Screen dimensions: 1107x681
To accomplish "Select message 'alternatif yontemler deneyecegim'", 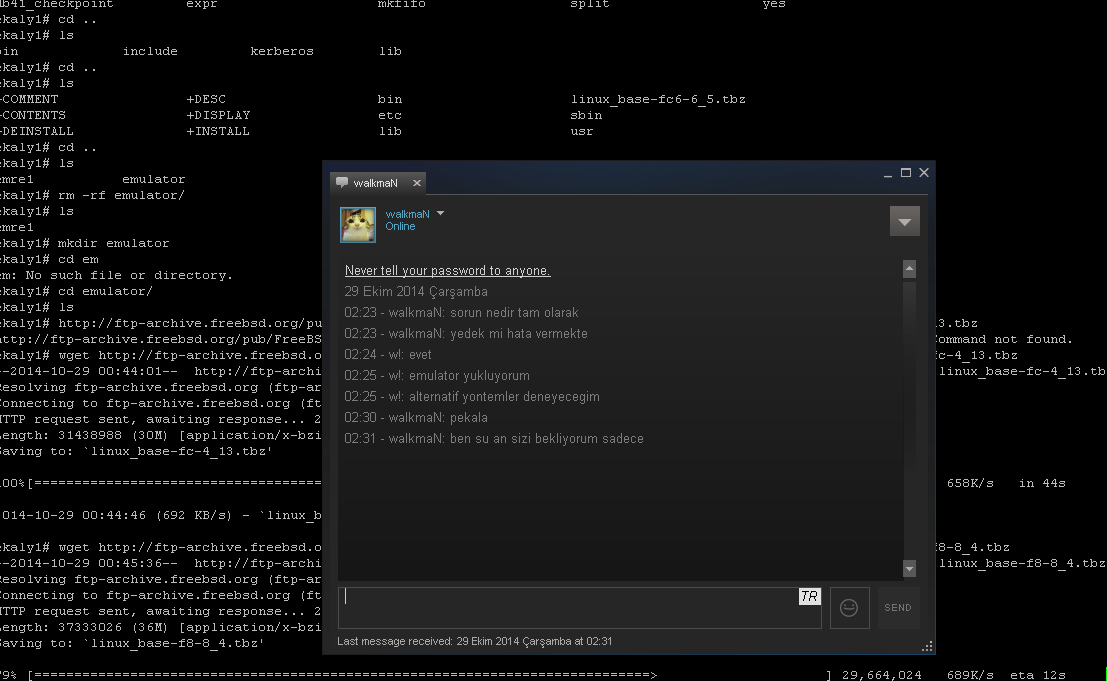I will click(504, 397).
